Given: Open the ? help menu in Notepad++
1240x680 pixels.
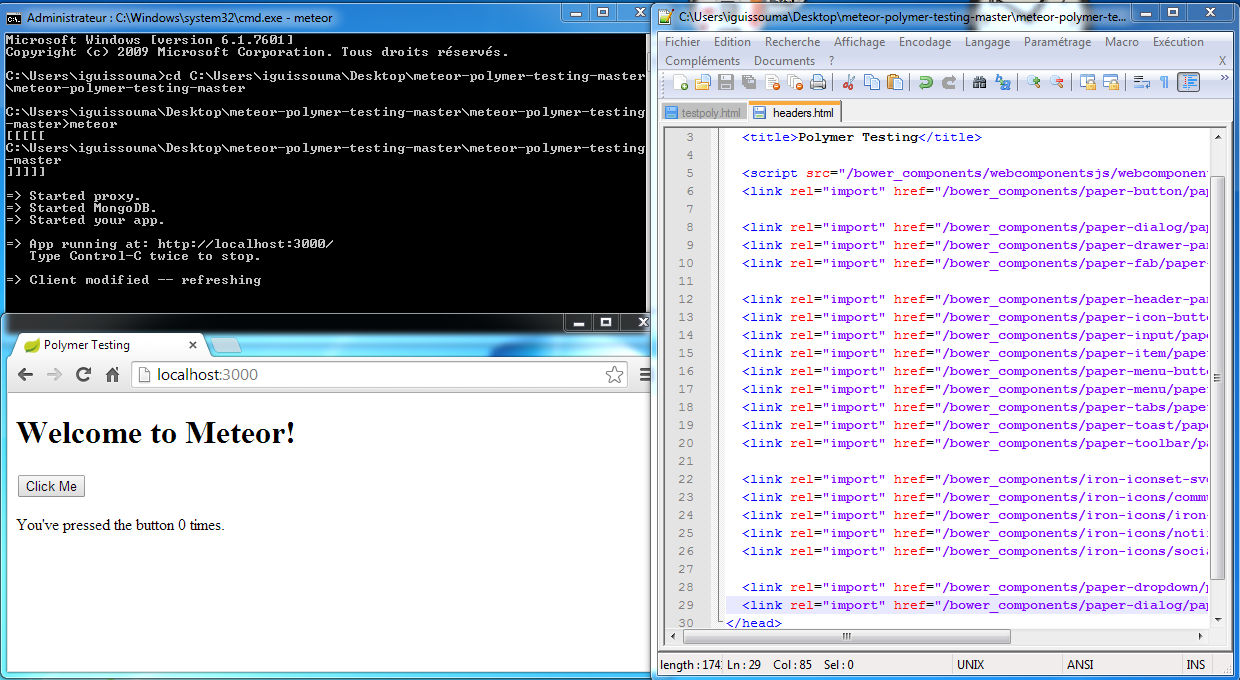Looking at the screenshot, I should tap(831, 61).
